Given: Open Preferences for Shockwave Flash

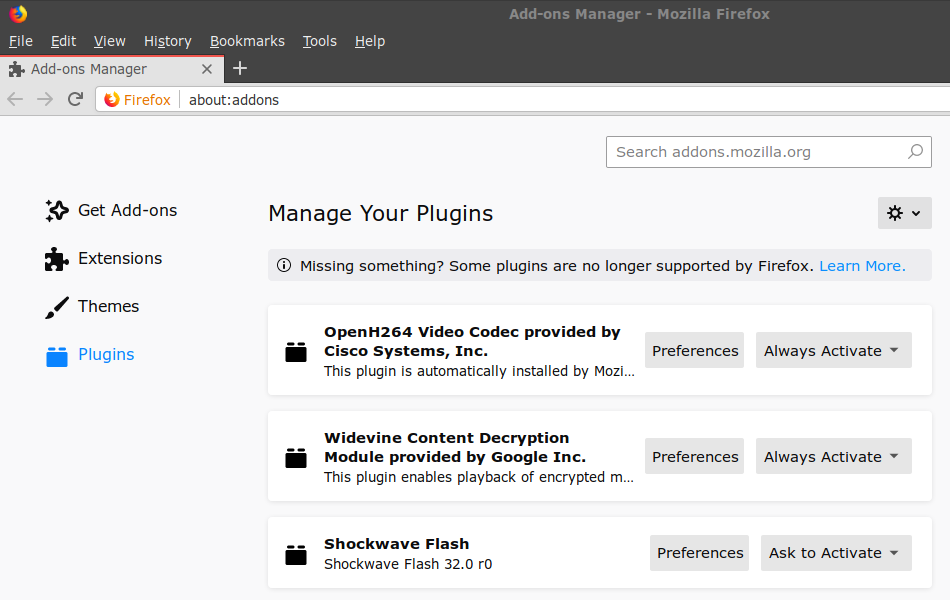Looking at the screenshot, I should (699, 553).
